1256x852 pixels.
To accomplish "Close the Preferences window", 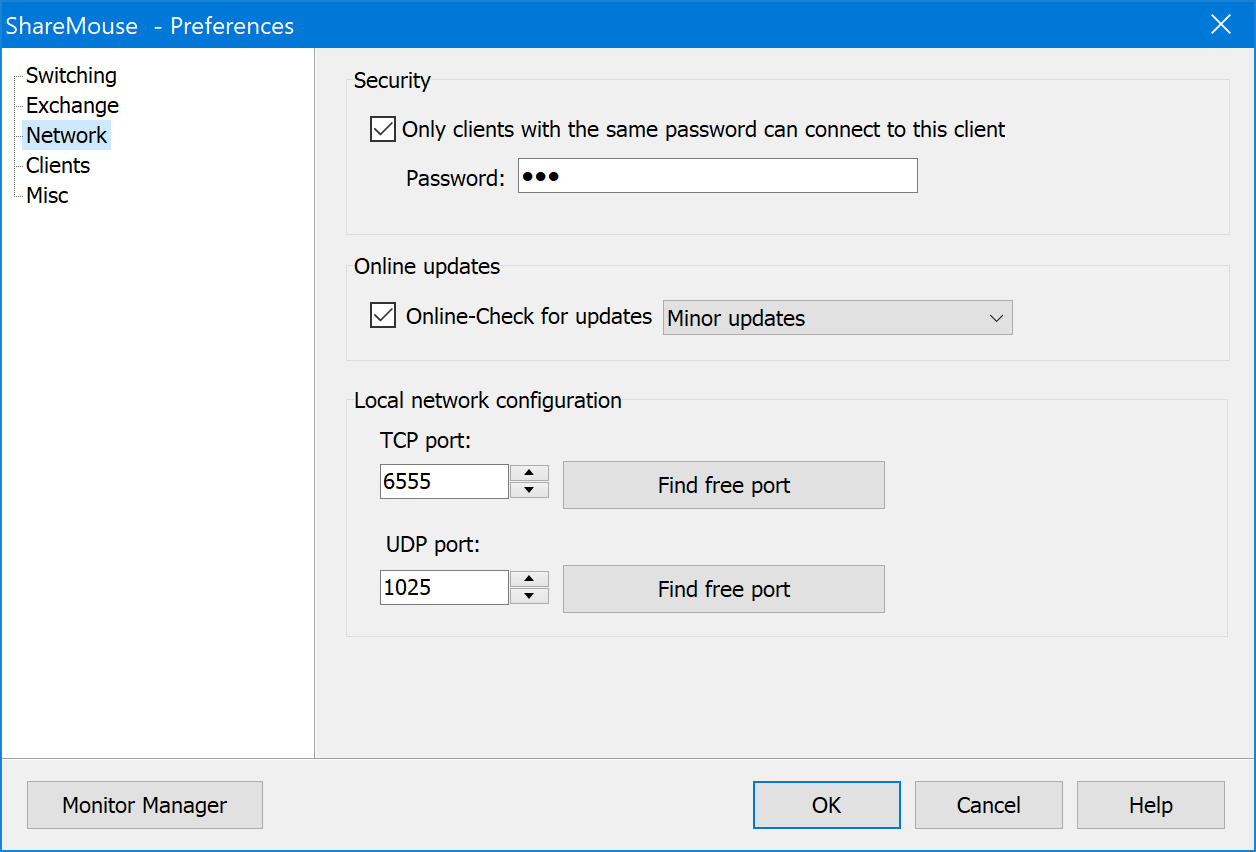I will click(x=1221, y=24).
